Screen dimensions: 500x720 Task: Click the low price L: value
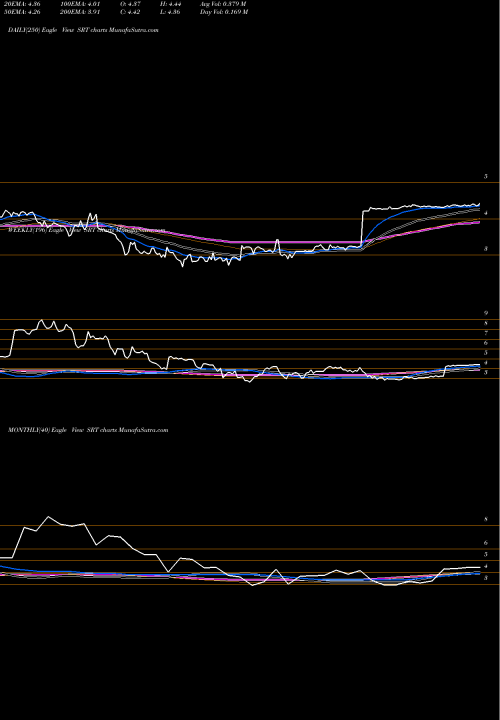click(170, 12)
